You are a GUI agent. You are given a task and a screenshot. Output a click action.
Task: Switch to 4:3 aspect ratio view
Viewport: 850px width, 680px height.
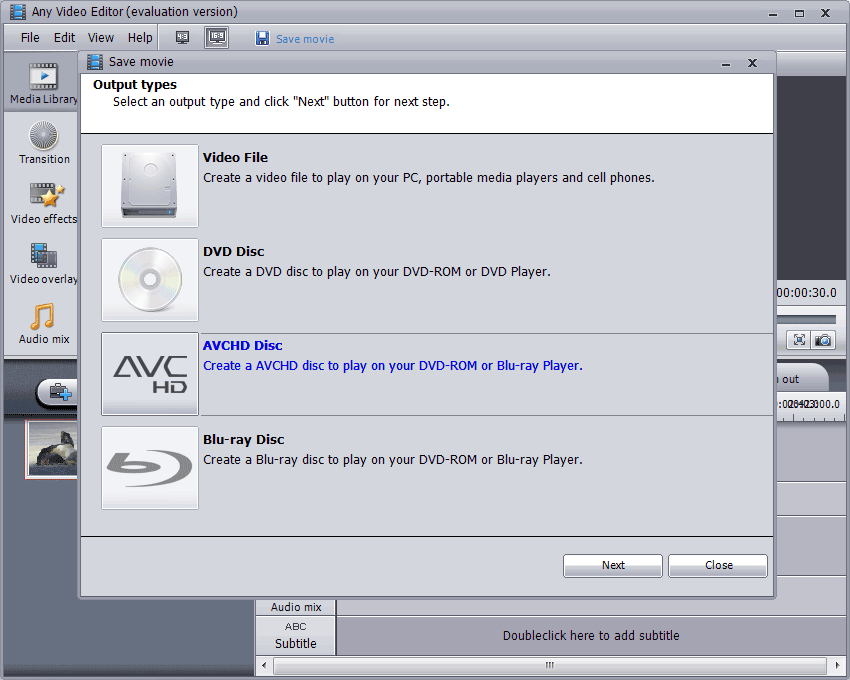click(183, 37)
